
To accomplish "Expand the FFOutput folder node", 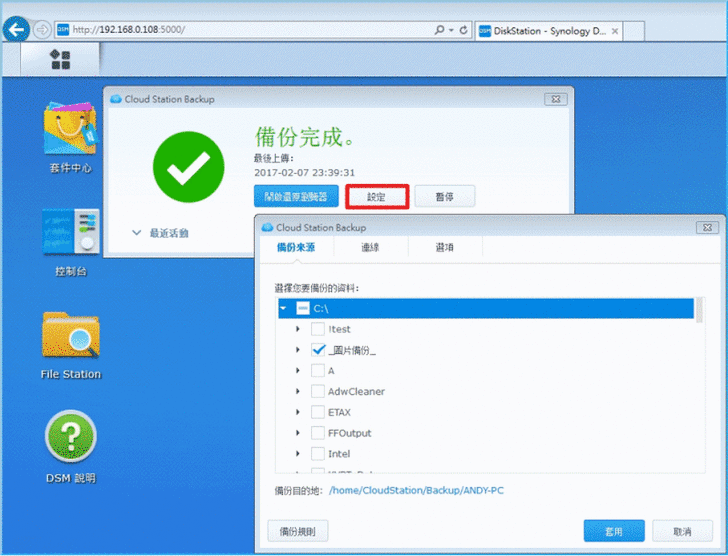I will click(x=298, y=433).
